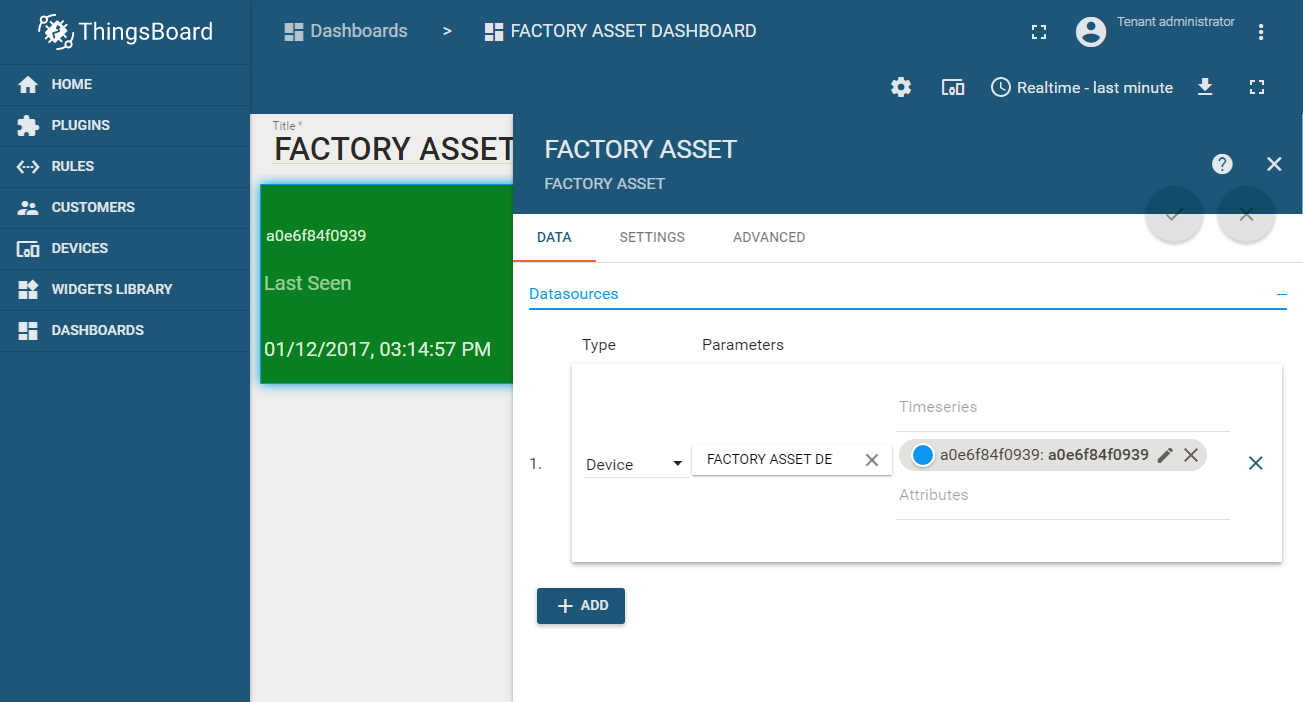Decline changes with round X button

(1246, 214)
